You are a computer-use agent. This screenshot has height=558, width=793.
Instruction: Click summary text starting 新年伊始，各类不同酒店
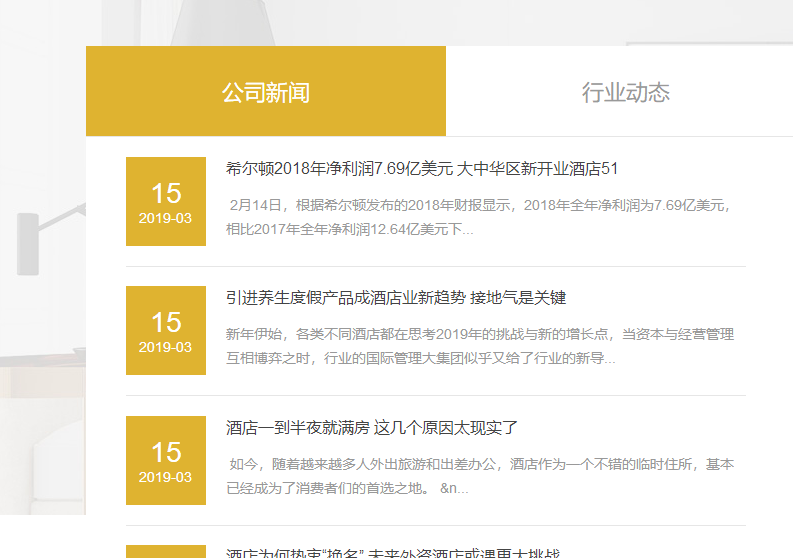480,346
